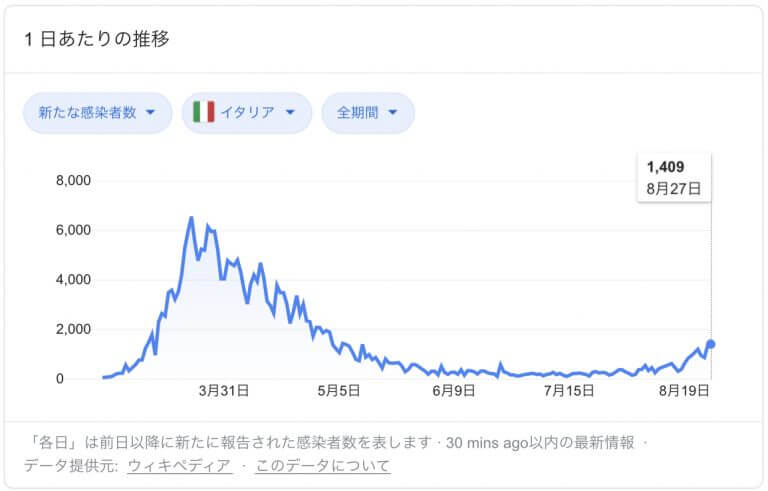Viewport: 768px width, 491px height.
Task: Click the 5月5日 x-axis label
Action: point(338,391)
